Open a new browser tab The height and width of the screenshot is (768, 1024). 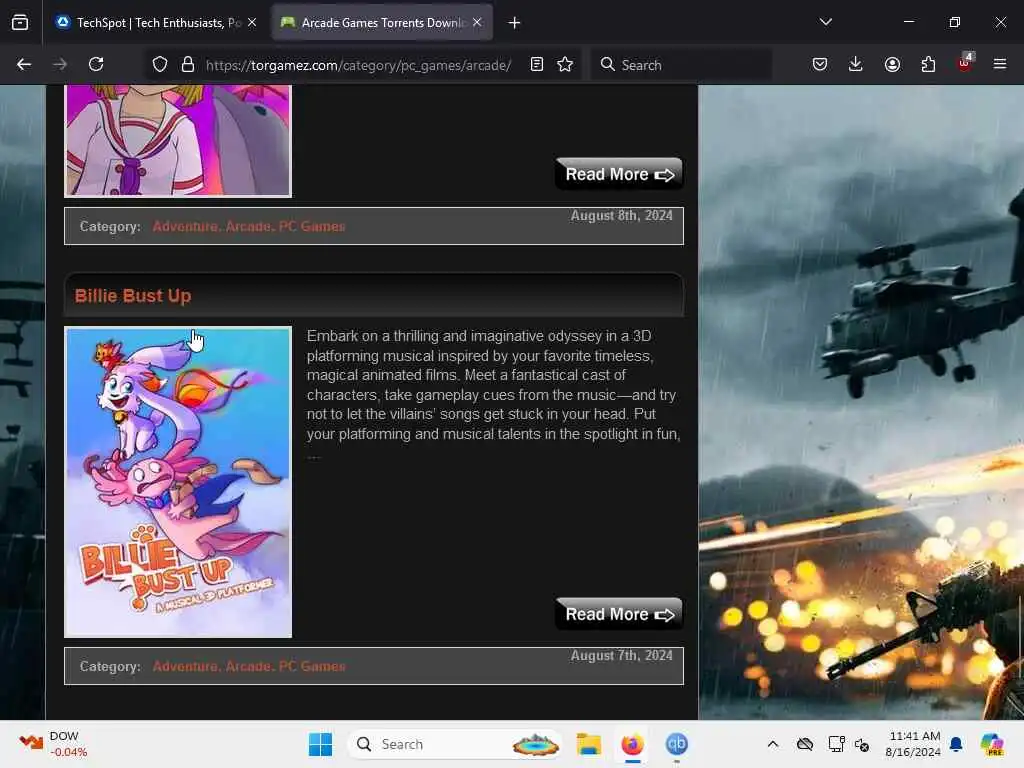point(515,23)
